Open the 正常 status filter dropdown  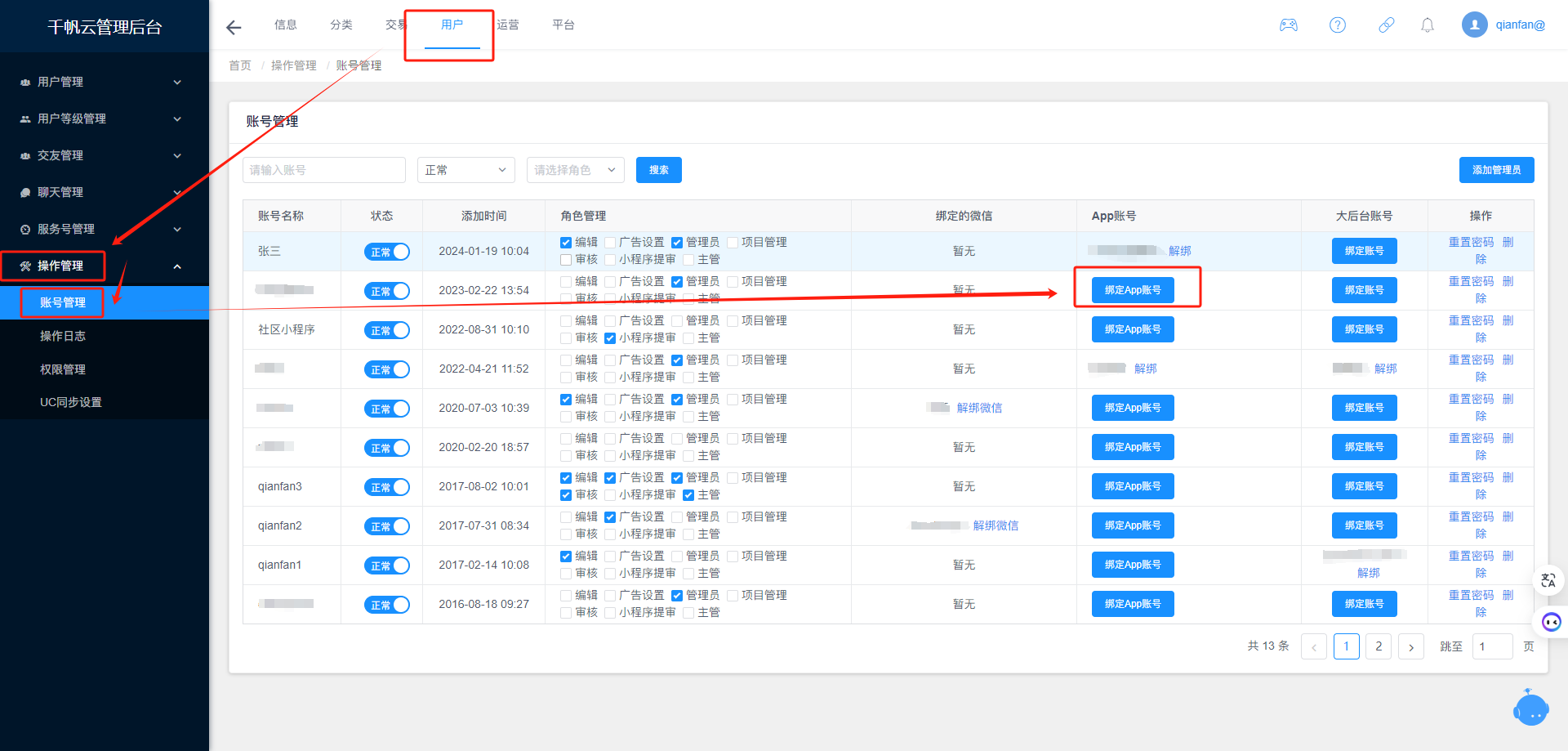coord(466,170)
